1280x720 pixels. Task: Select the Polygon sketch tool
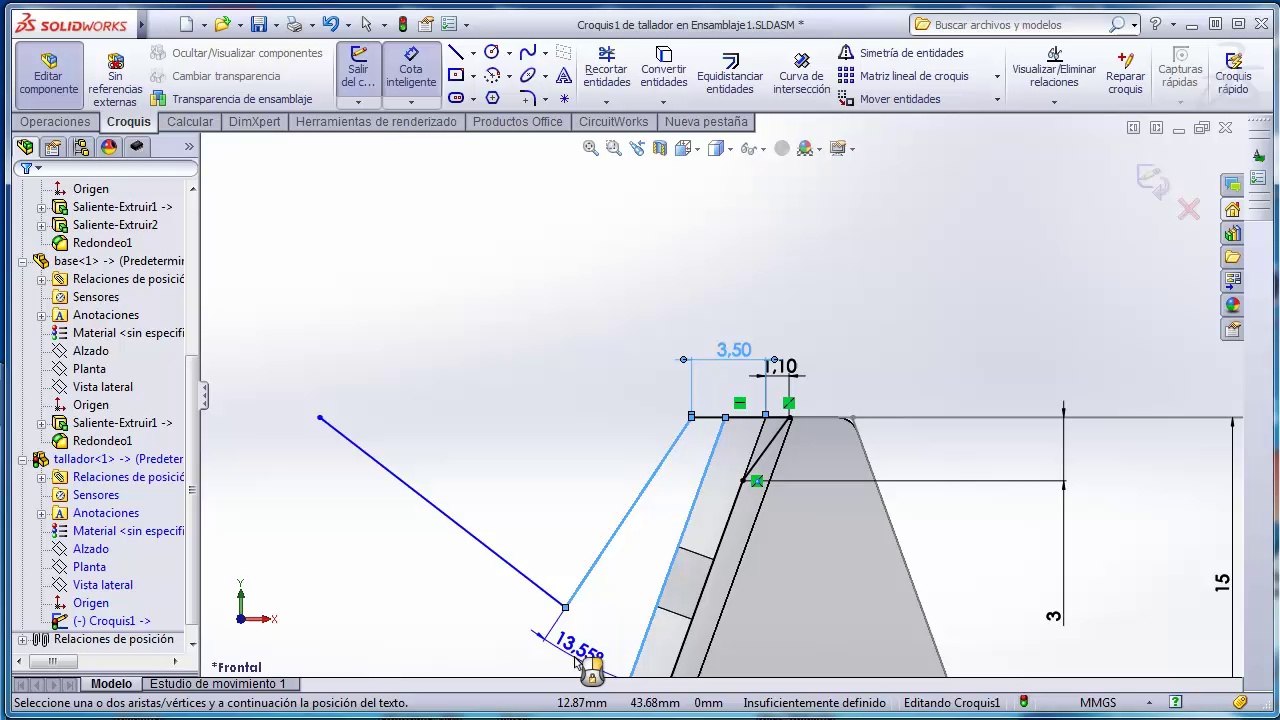pos(492,98)
